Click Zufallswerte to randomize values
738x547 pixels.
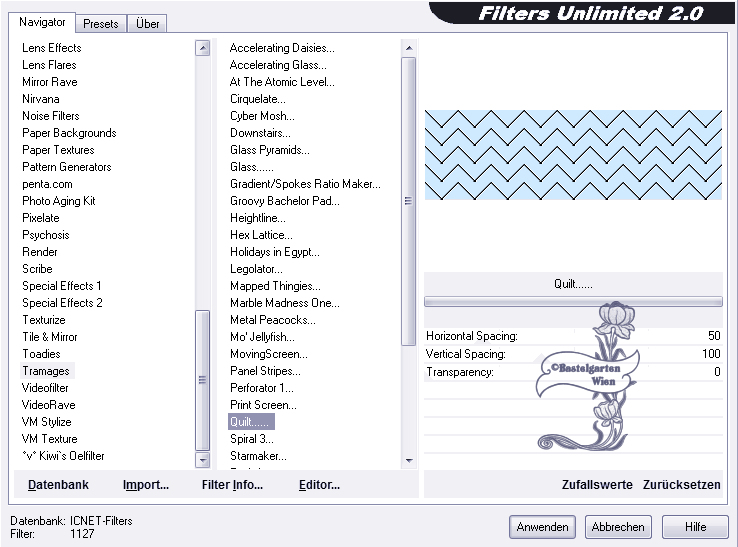click(x=597, y=485)
